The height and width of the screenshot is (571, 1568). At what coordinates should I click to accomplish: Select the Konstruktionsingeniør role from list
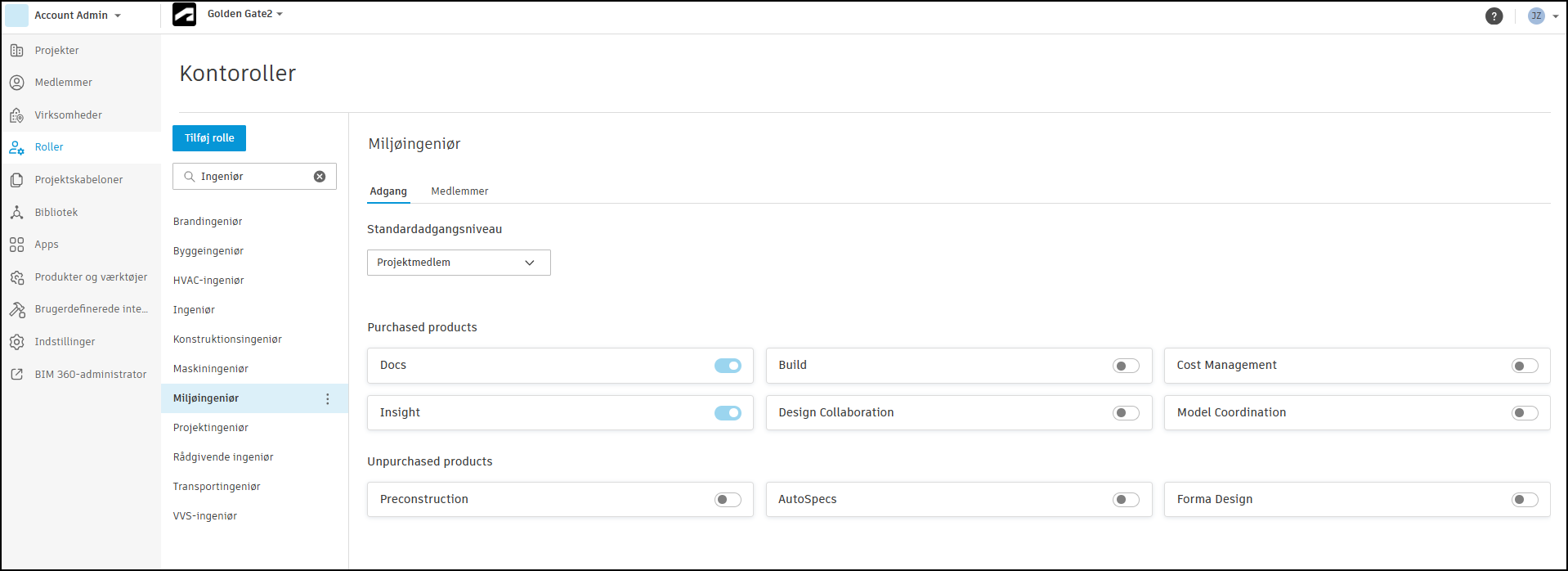pyautogui.click(x=227, y=339)
